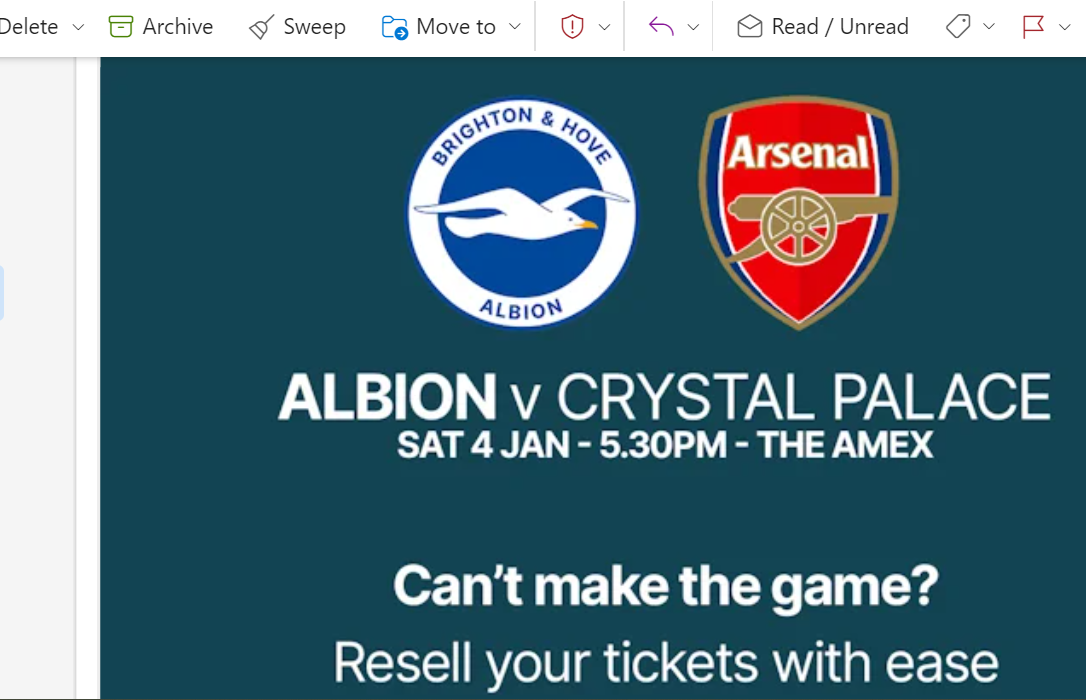Click the Sweep broom icon
The width and height of the screenshot is (1086, 700).
click(x=261, y=27)
